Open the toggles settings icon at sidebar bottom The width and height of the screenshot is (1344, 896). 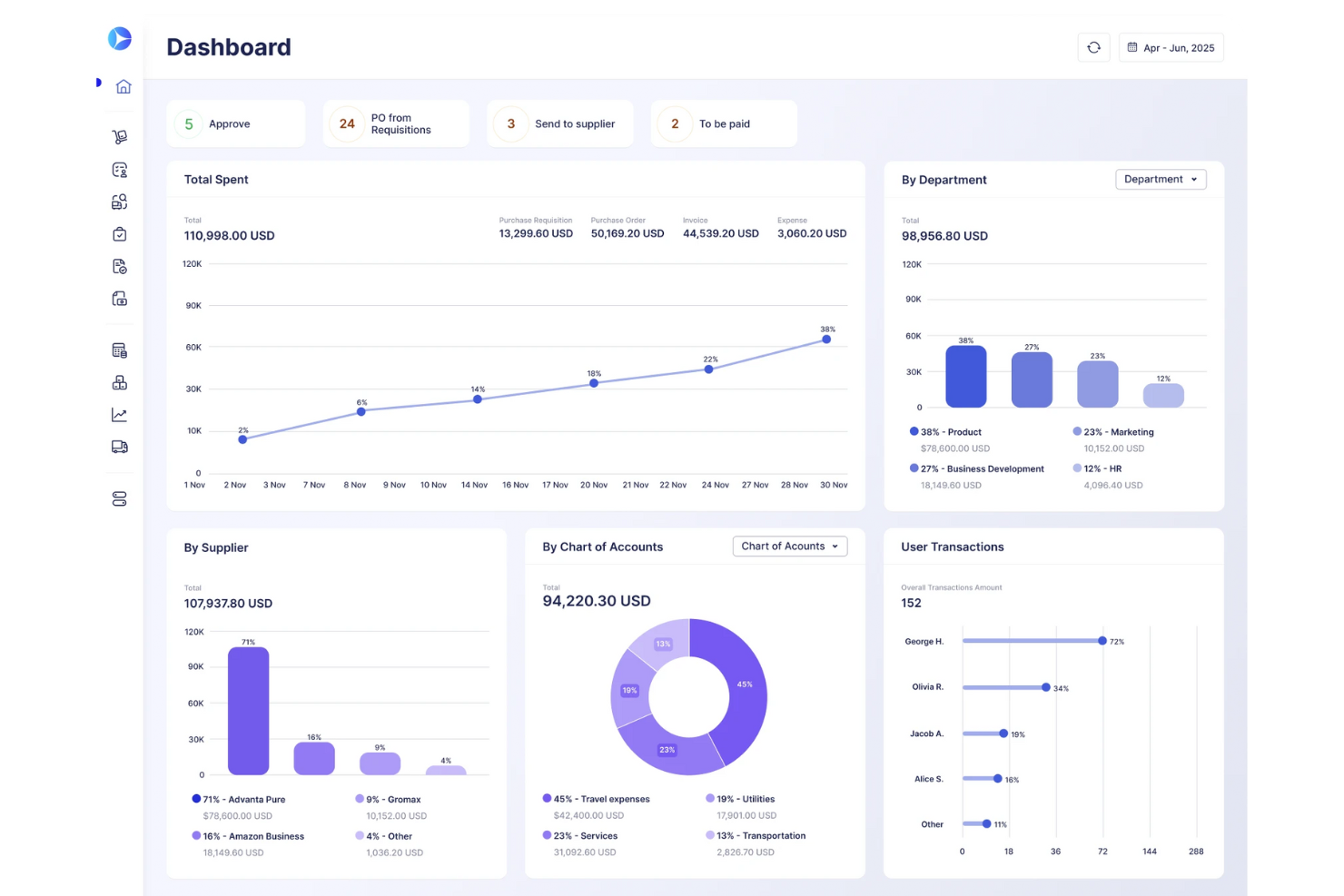[119, 498]
